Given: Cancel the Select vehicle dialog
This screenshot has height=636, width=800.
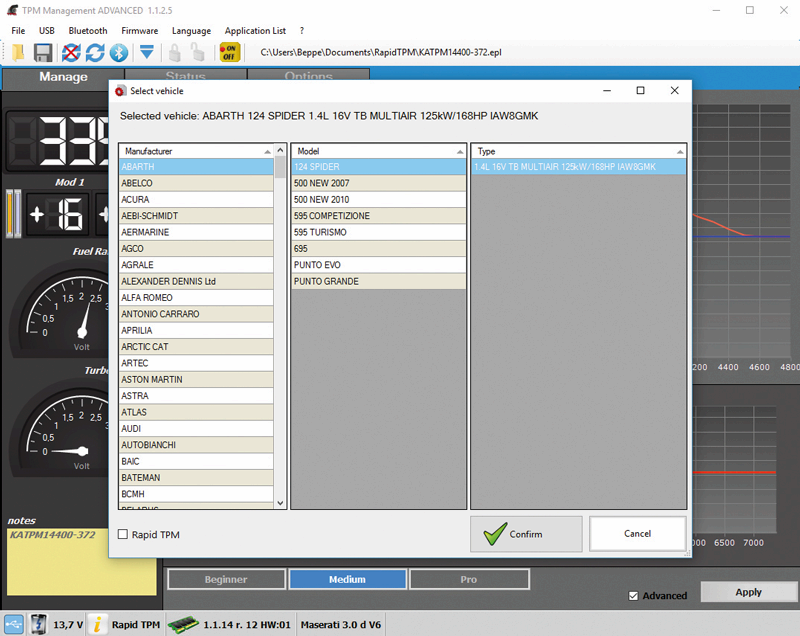Looking at the screenshot, I should click(x=637, y=533).
